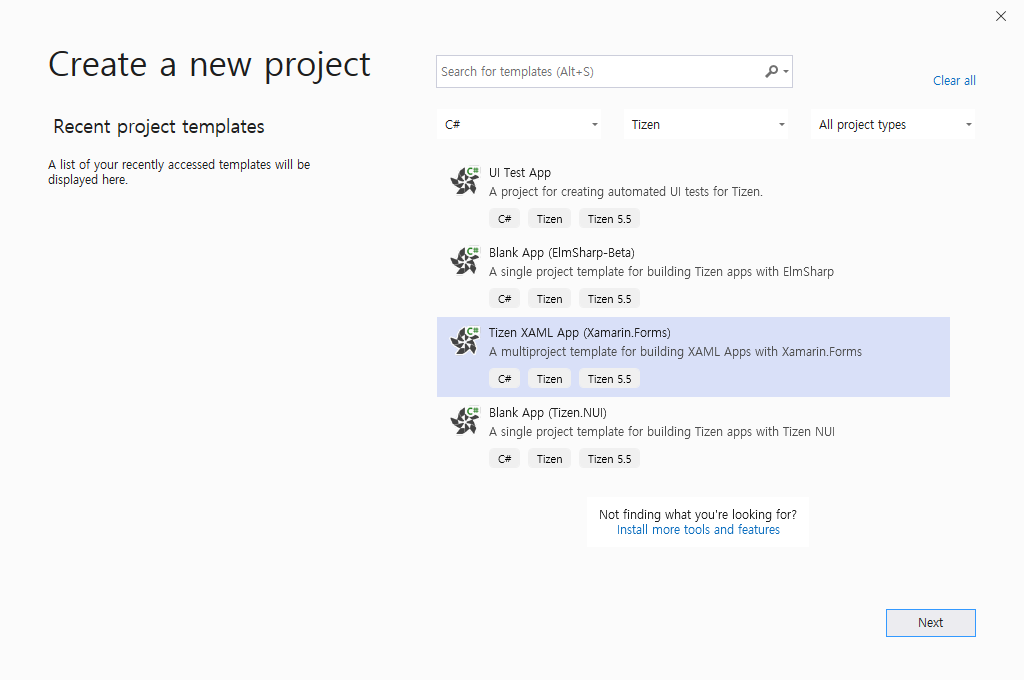Click the Tizen XAML App template icon
1024x680 pixels.
coord(465,341)
